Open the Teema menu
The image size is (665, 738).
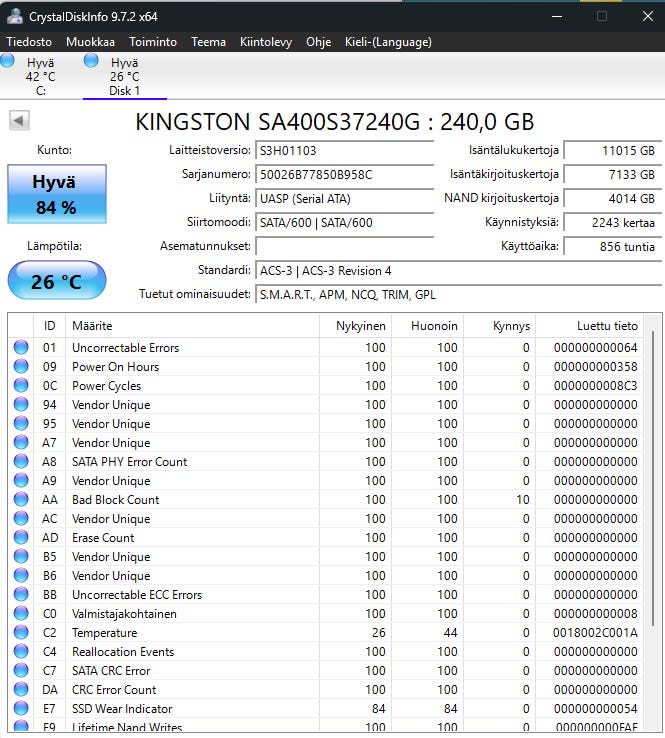point(208,42)
